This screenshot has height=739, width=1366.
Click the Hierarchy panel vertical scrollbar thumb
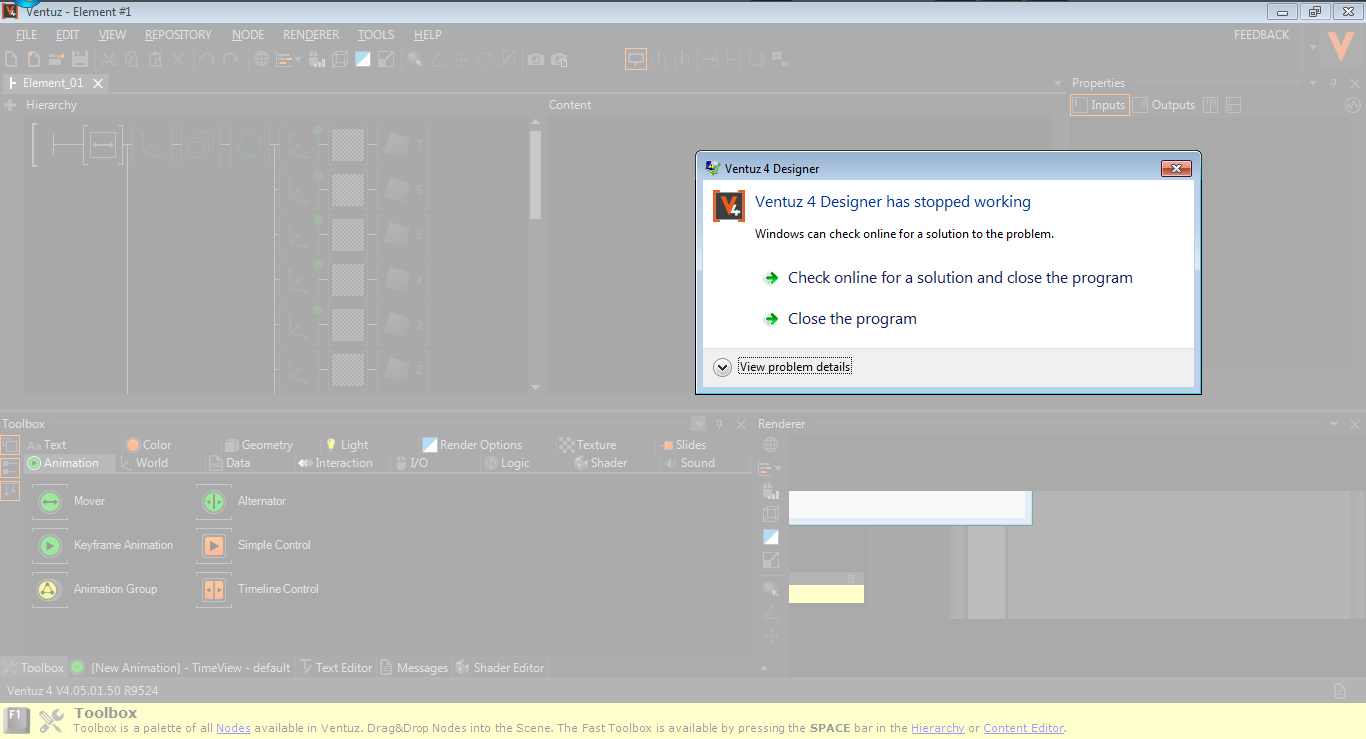point(535,175)
